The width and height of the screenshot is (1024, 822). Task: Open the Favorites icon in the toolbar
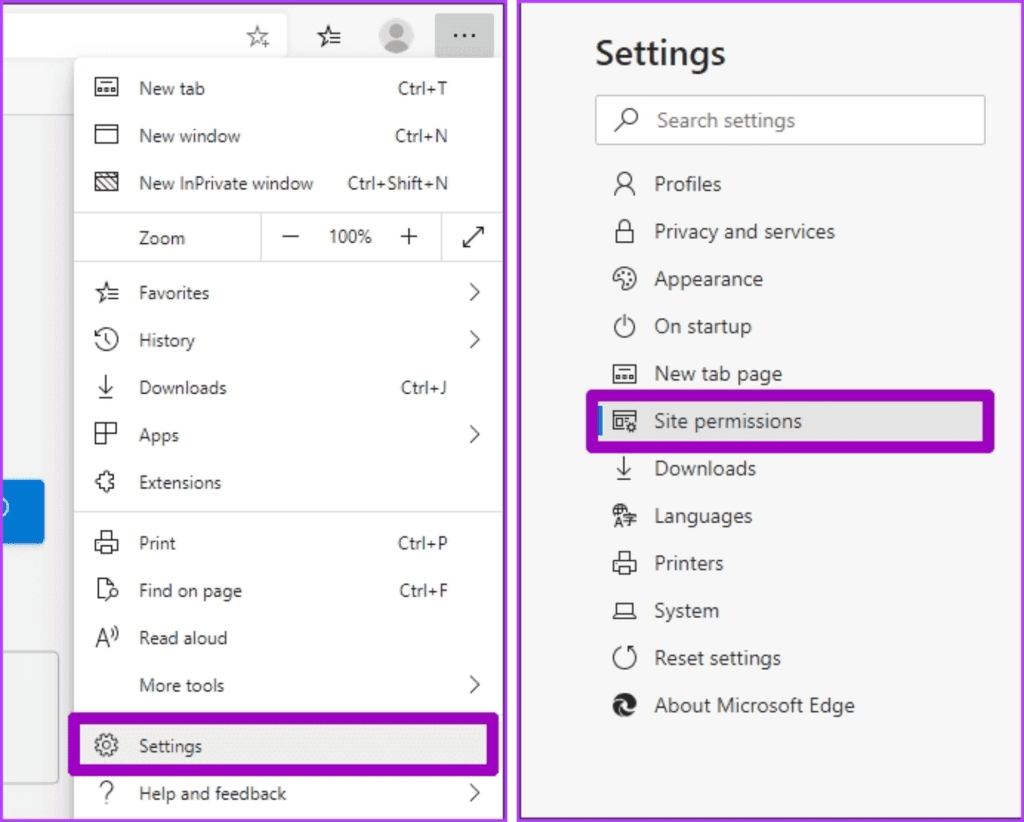point(329,35)
